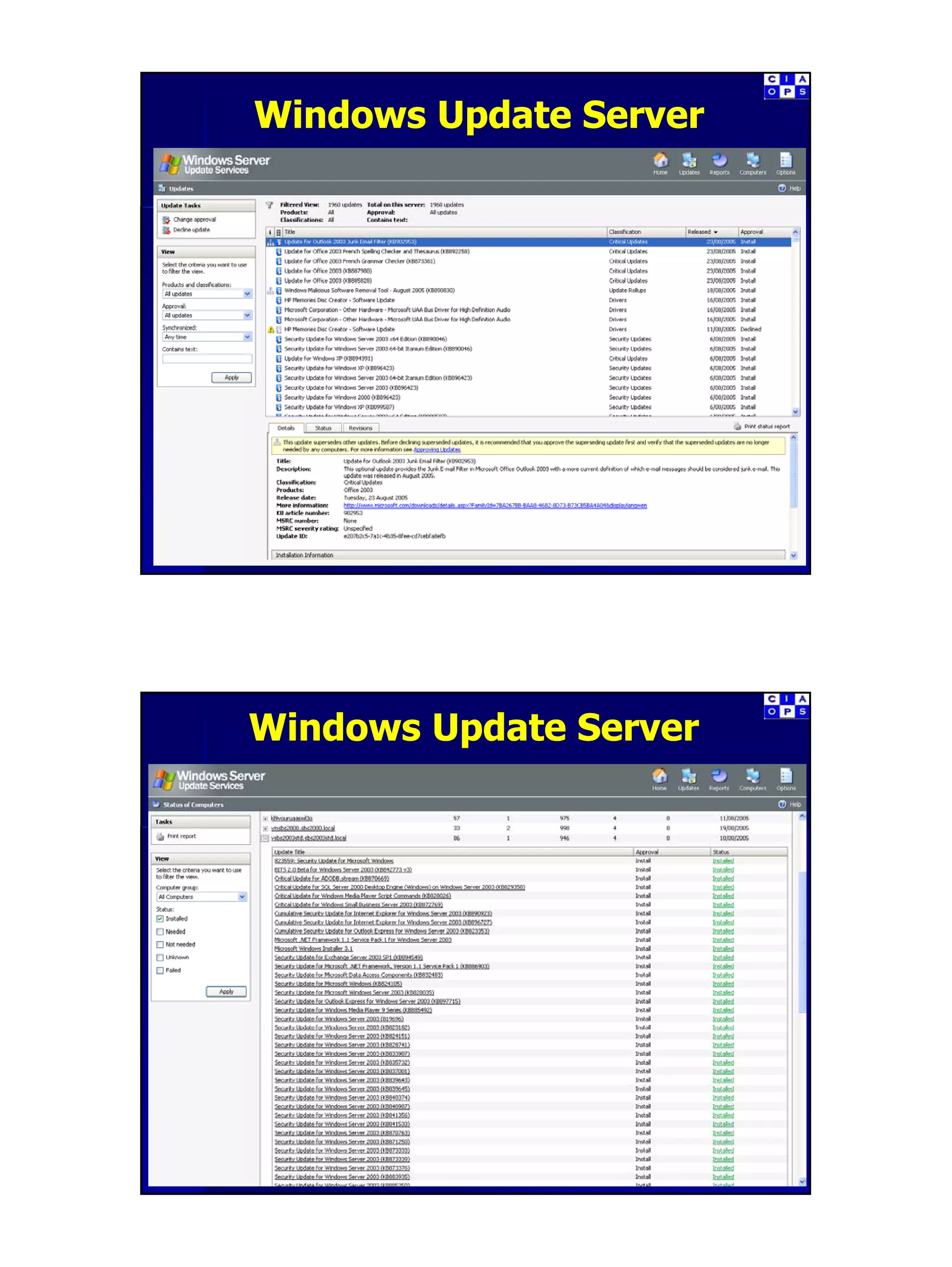Image resolution: width=952 pixels, height=1267 pixels.
Task: Enable the Needed status checkbox
Action: coord(160,932)
